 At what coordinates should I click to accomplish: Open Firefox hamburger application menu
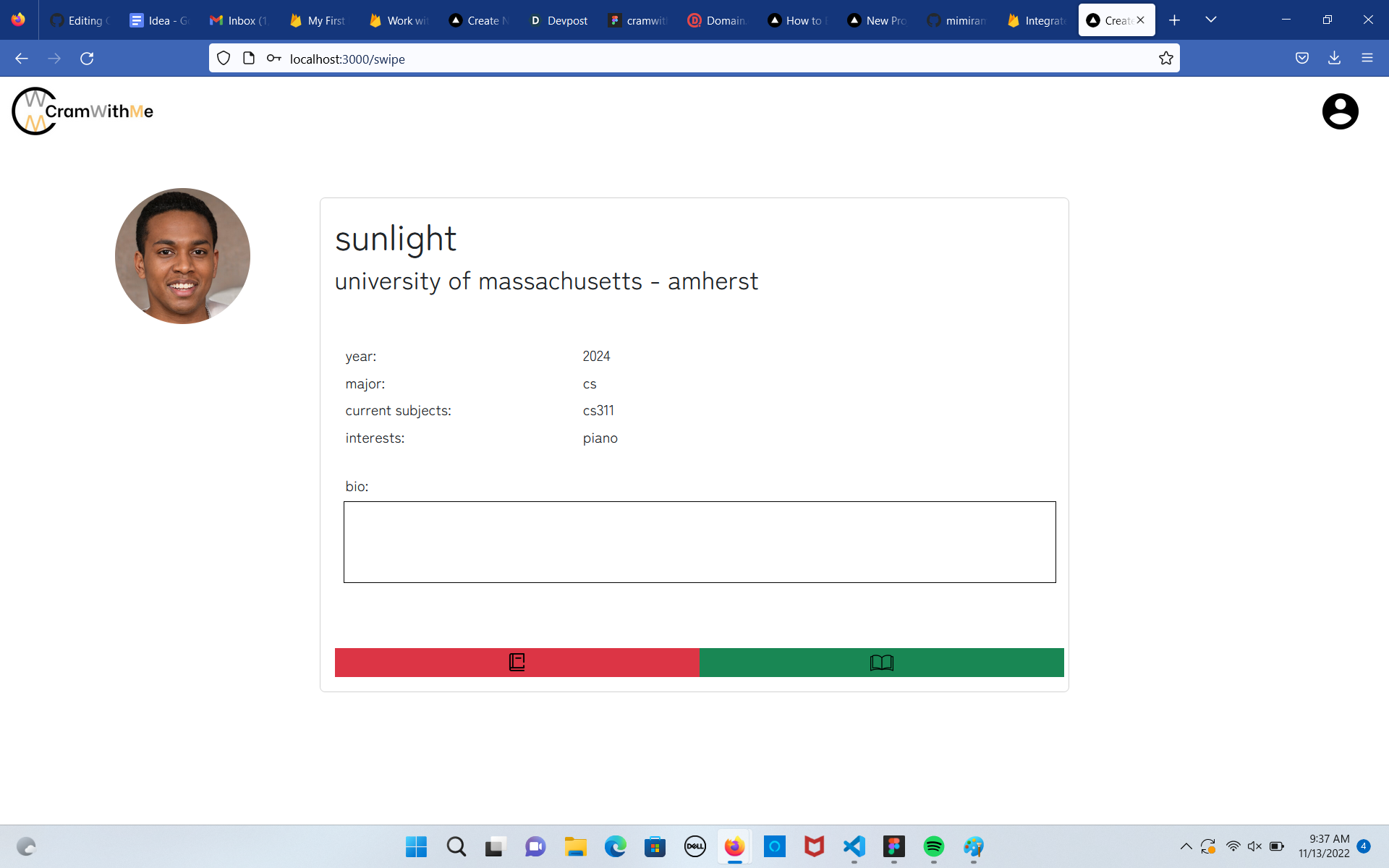[1367, 59]
